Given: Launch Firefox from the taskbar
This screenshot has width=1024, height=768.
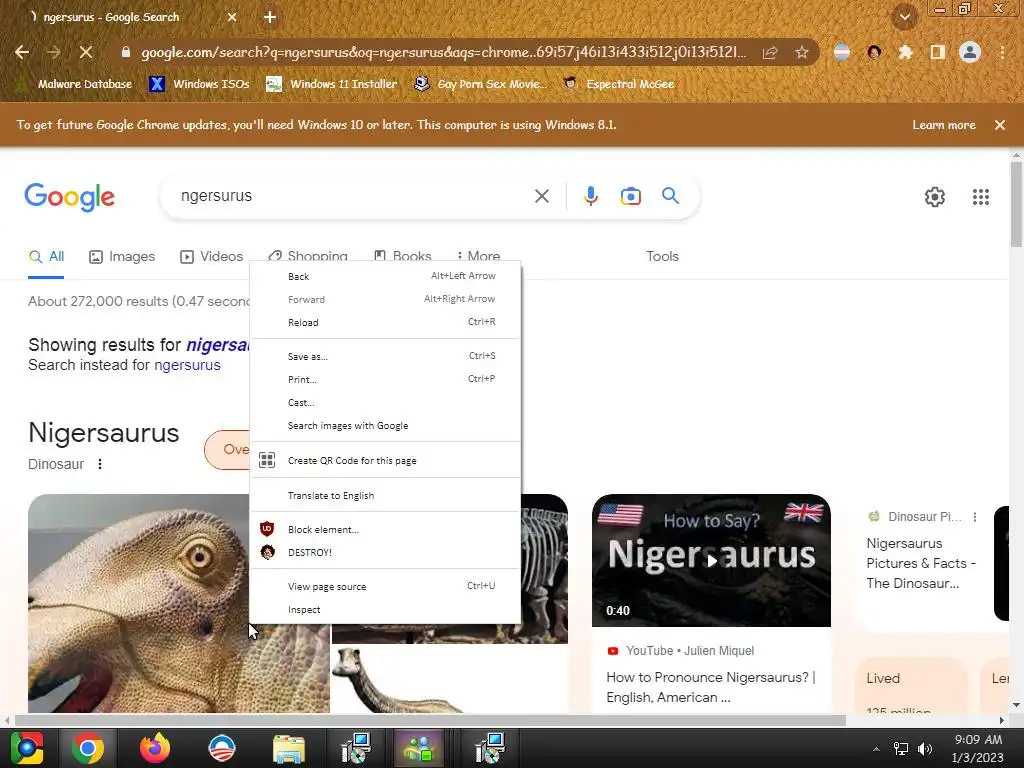Looking at the screenshot, I should [155, 748].
